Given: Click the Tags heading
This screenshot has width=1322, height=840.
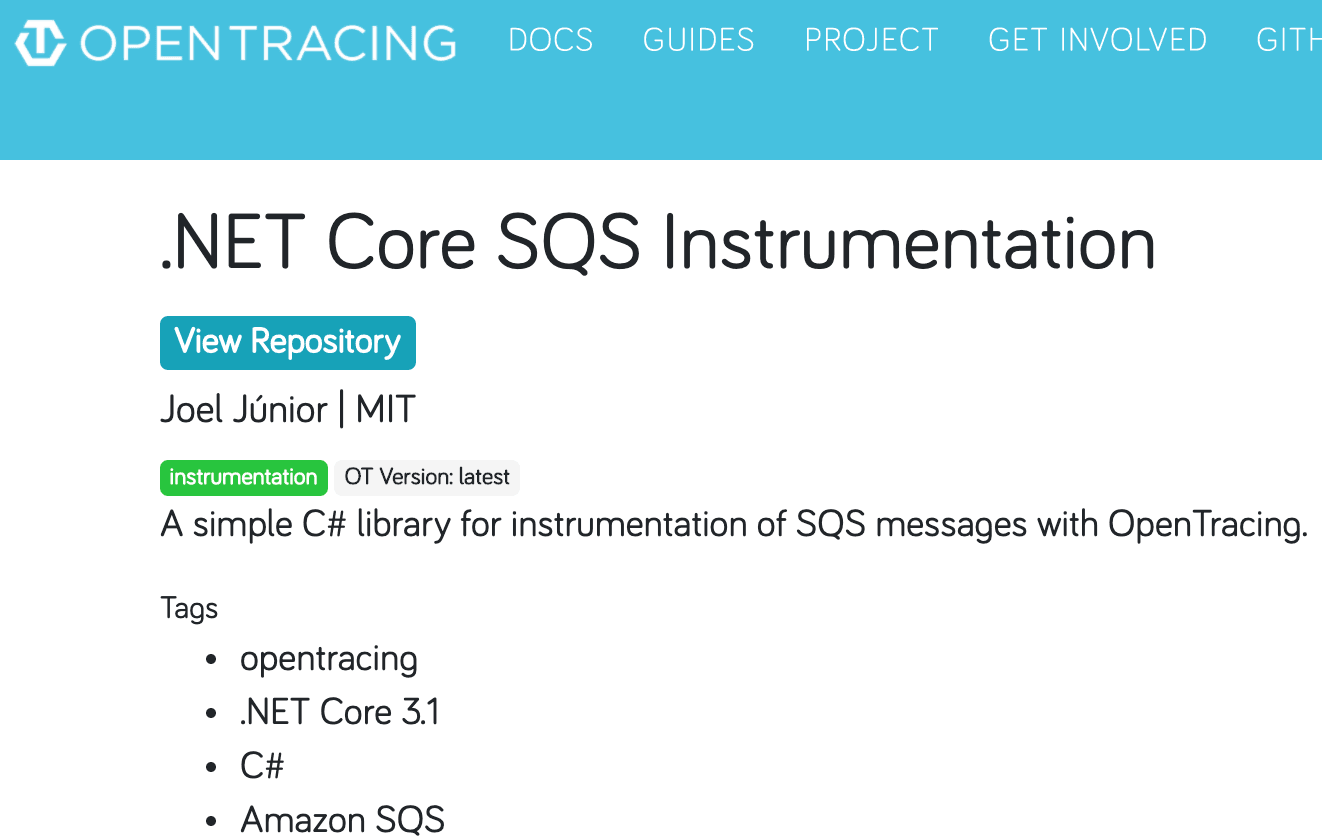Looking at the screenshot, I should [189, 607].
